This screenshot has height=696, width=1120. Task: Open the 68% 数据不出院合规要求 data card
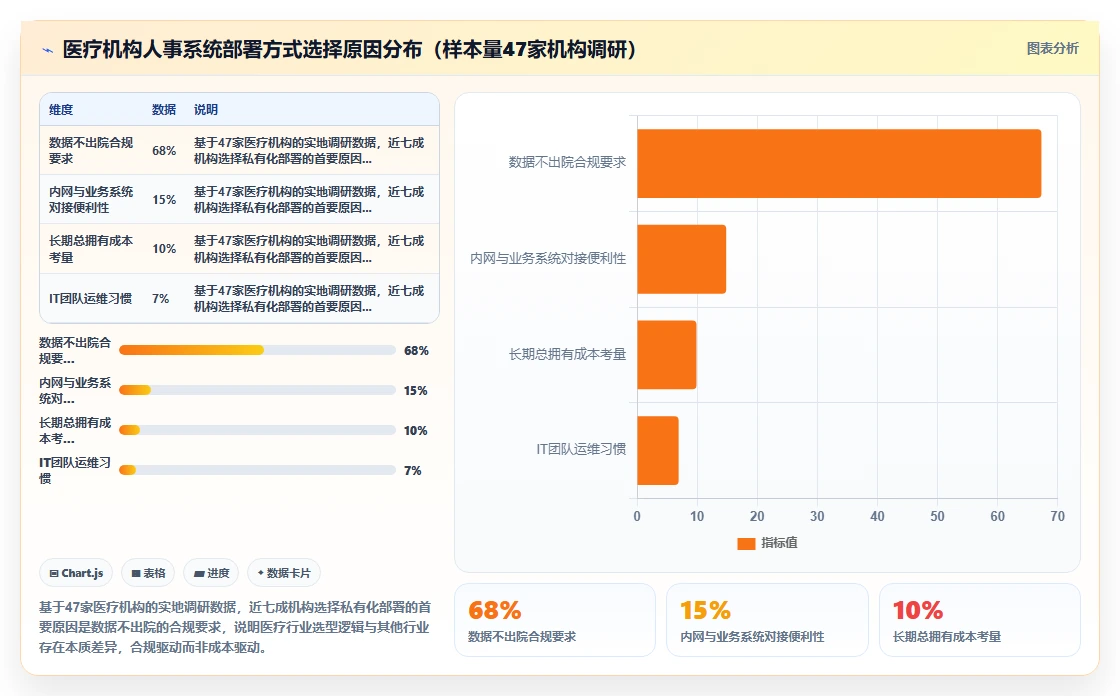[555, 620]
